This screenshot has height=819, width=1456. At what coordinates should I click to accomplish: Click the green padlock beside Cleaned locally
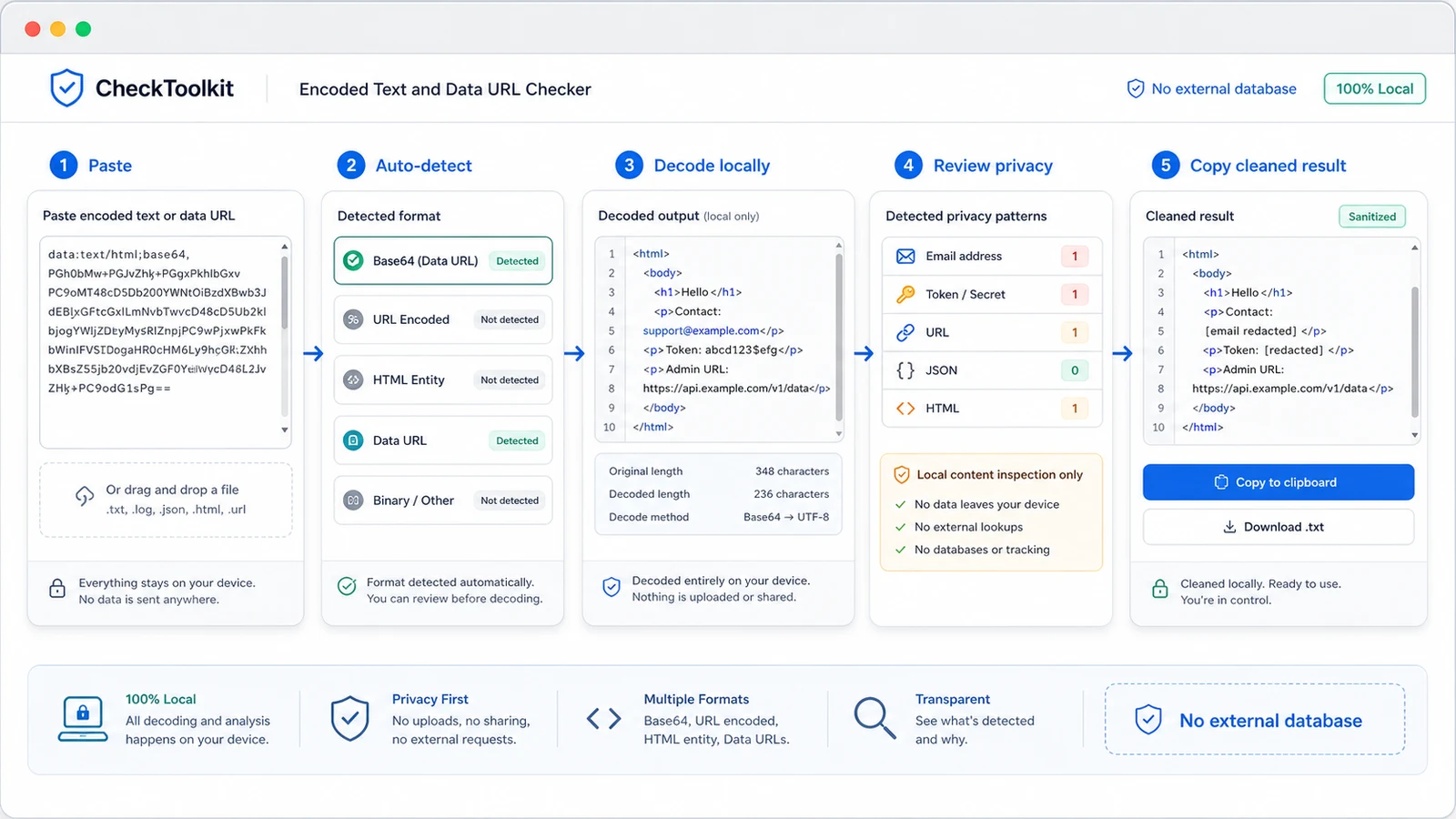tap(1160, 589)
